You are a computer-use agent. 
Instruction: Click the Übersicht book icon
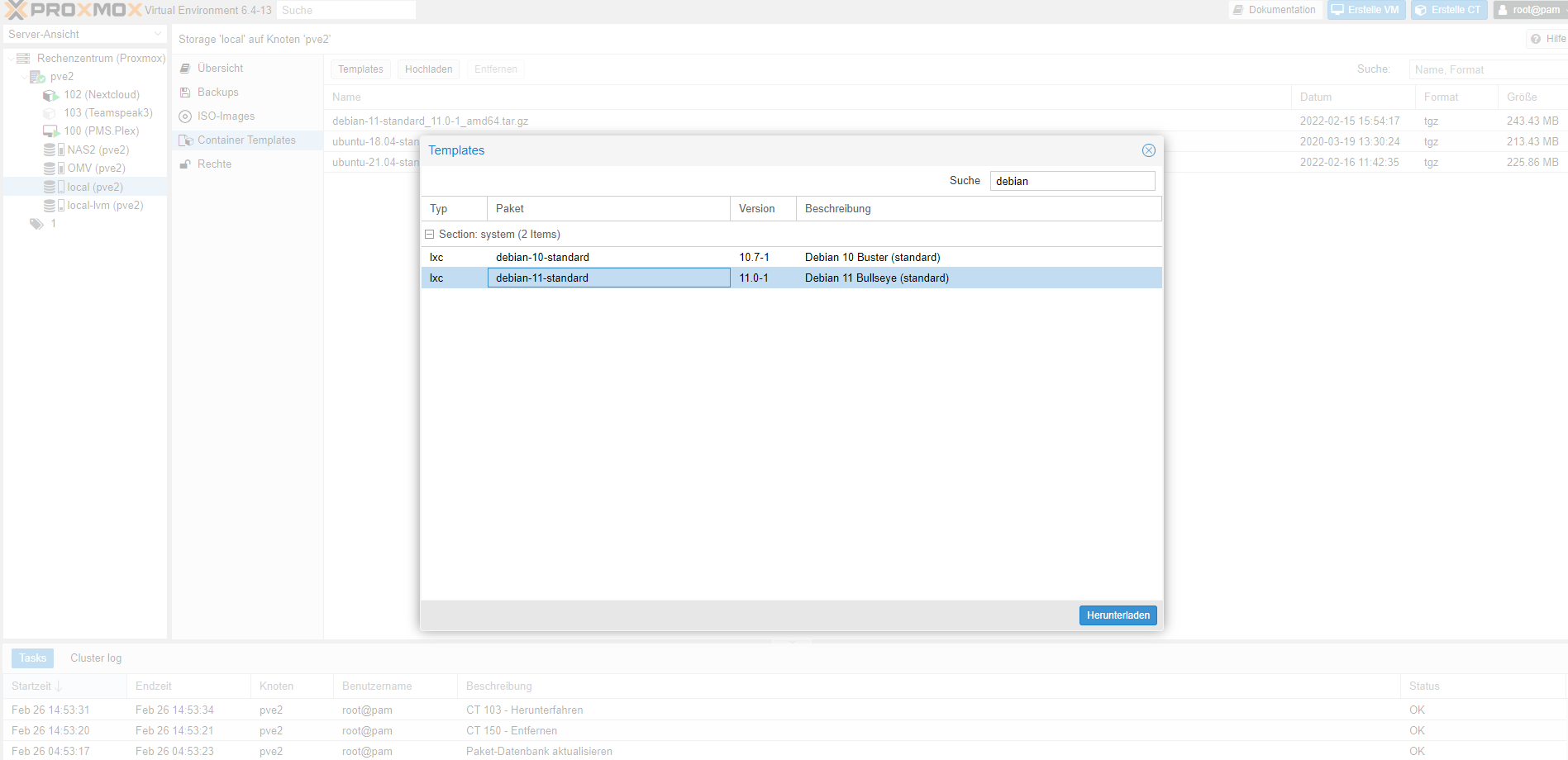point(185,69)
